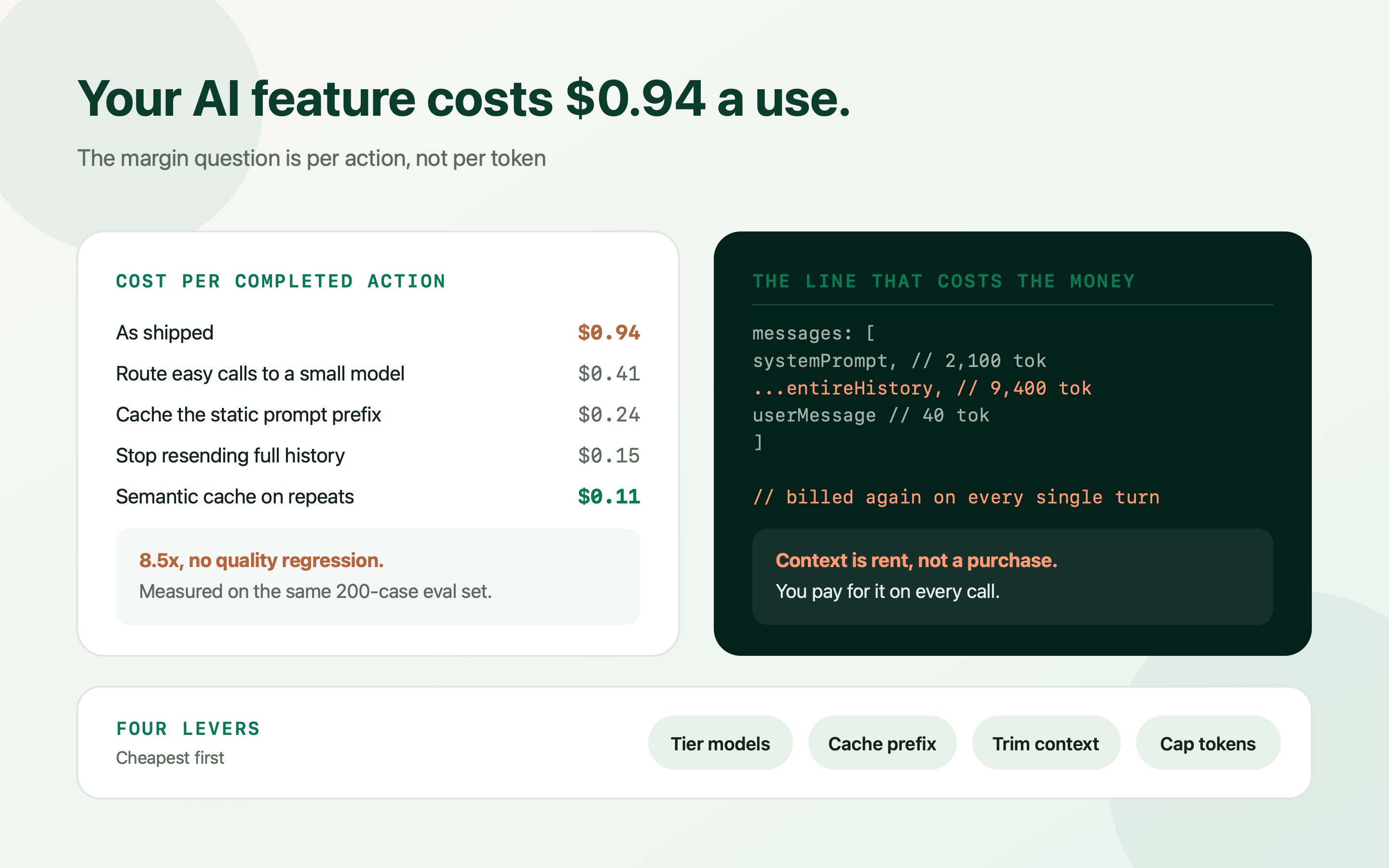Click the $0.24 cost value
The height and width of the screenshot is (868, 1389).
608,415
